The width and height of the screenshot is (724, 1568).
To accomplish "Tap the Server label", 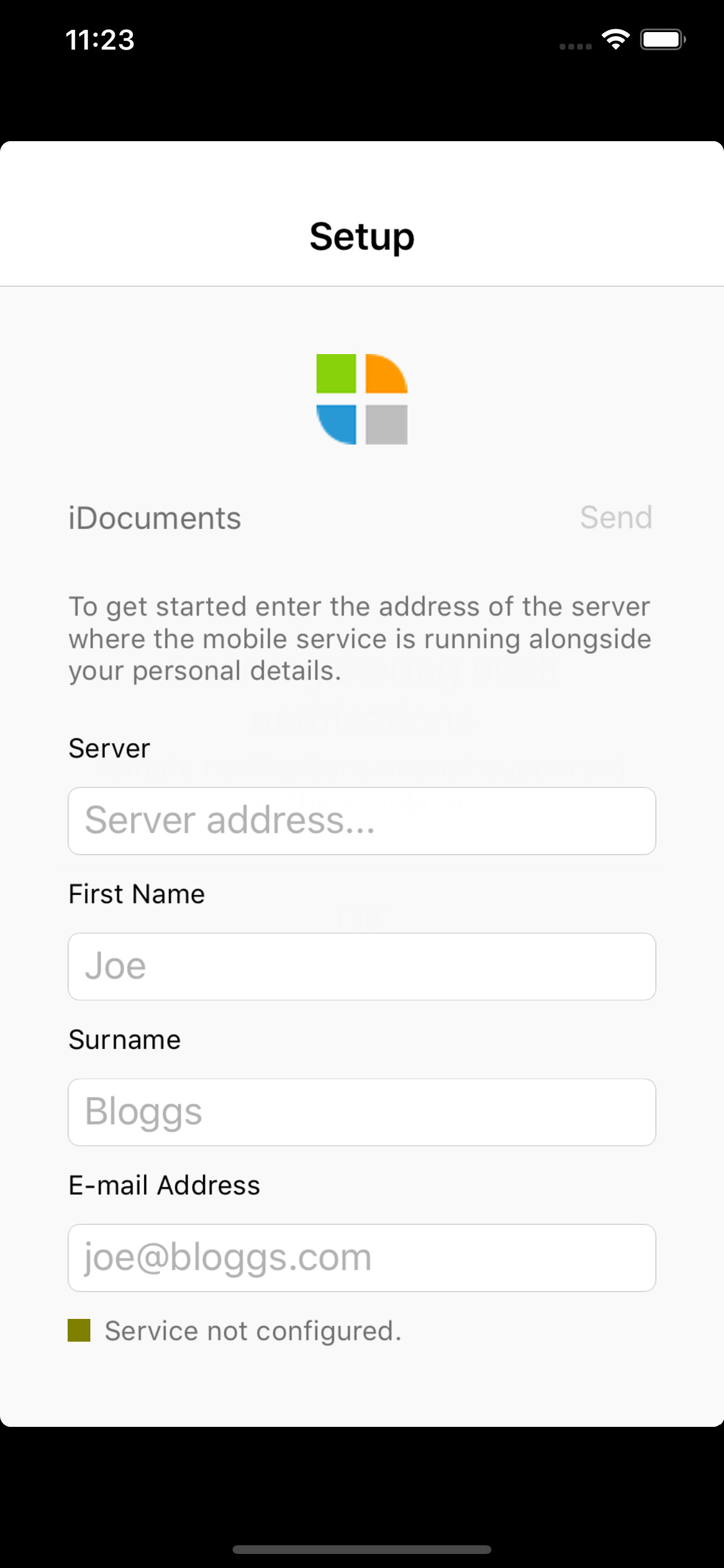I will pyautogui.click(x=109, y=748).
